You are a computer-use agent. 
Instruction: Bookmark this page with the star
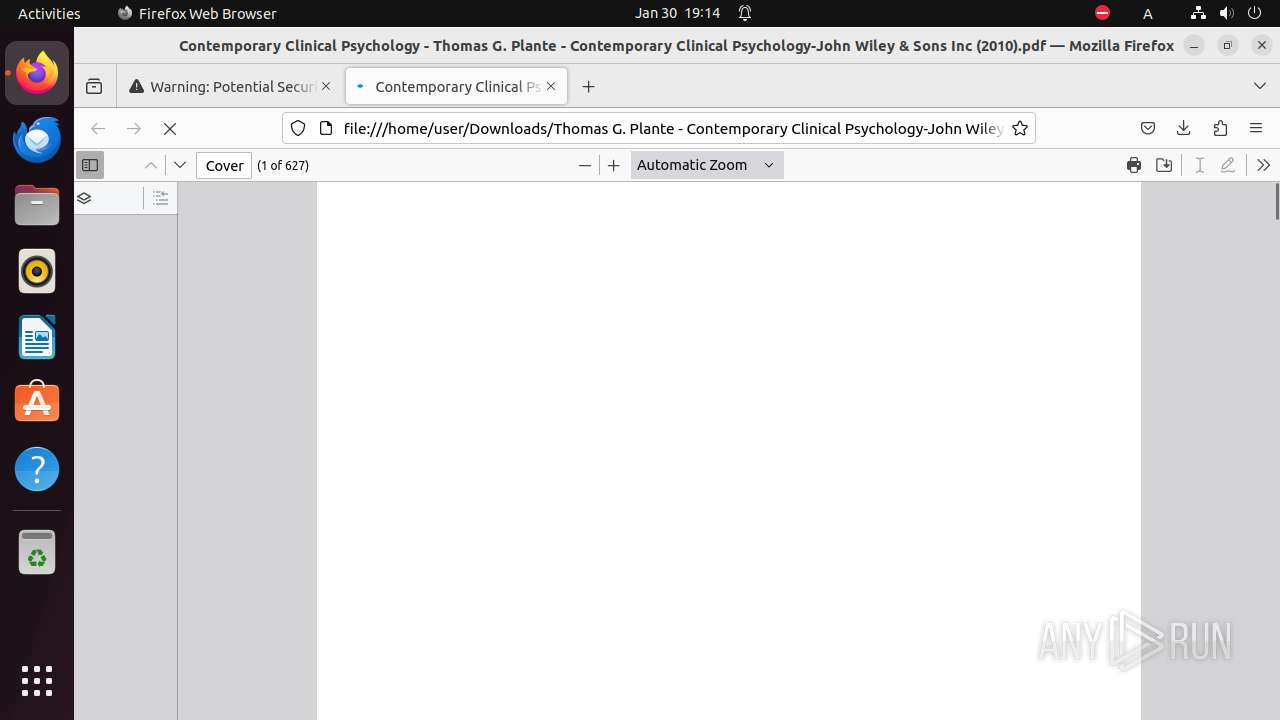[1020, 128]
